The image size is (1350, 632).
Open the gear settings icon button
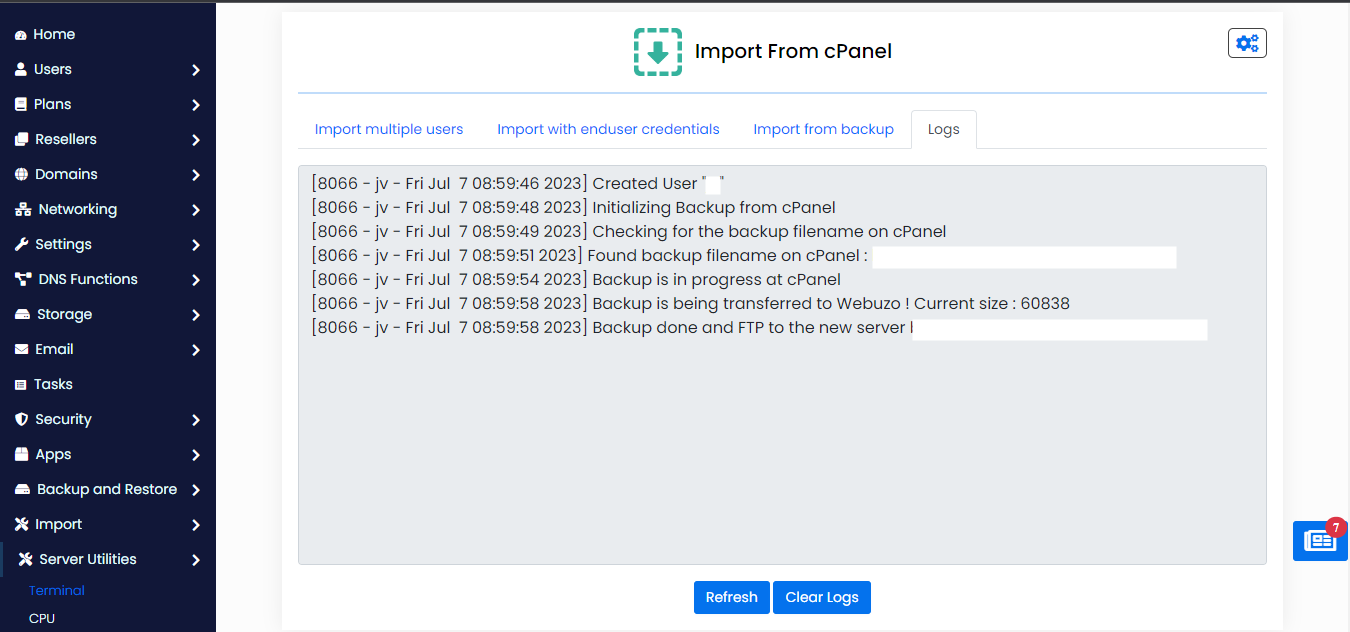pyautogui.click(x=1247, y=43)
